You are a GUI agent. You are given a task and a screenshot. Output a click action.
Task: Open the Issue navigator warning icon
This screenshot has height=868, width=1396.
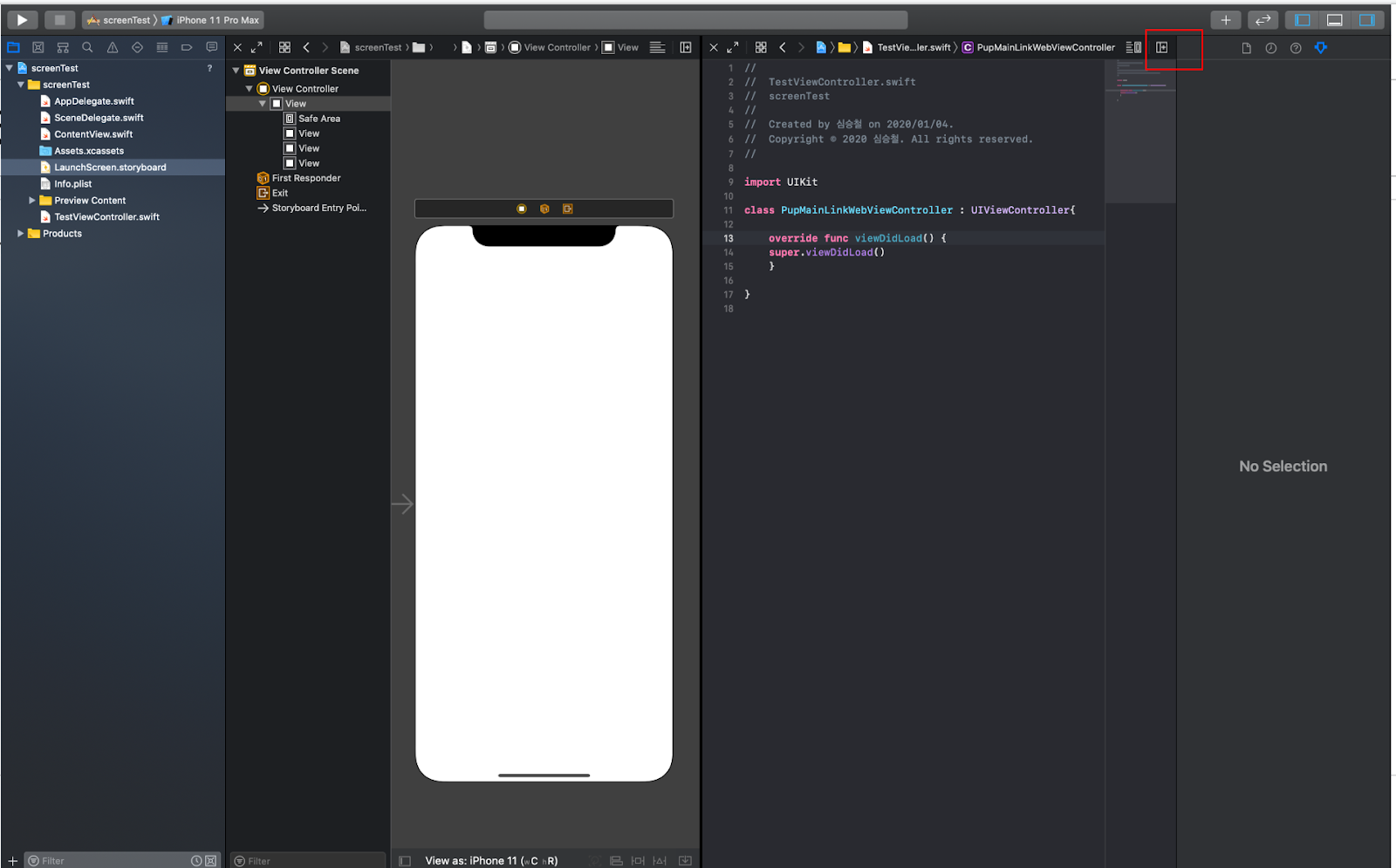[x=113, y=47]
